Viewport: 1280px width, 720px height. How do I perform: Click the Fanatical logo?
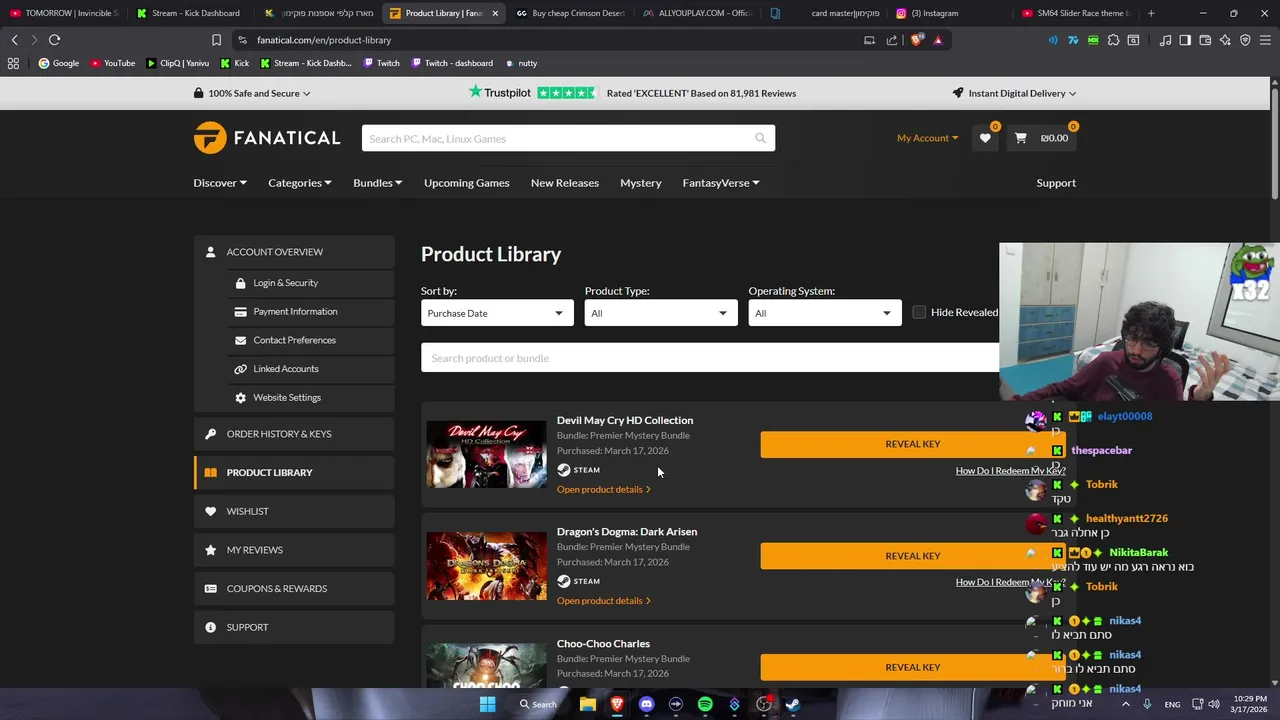(267, 138)
